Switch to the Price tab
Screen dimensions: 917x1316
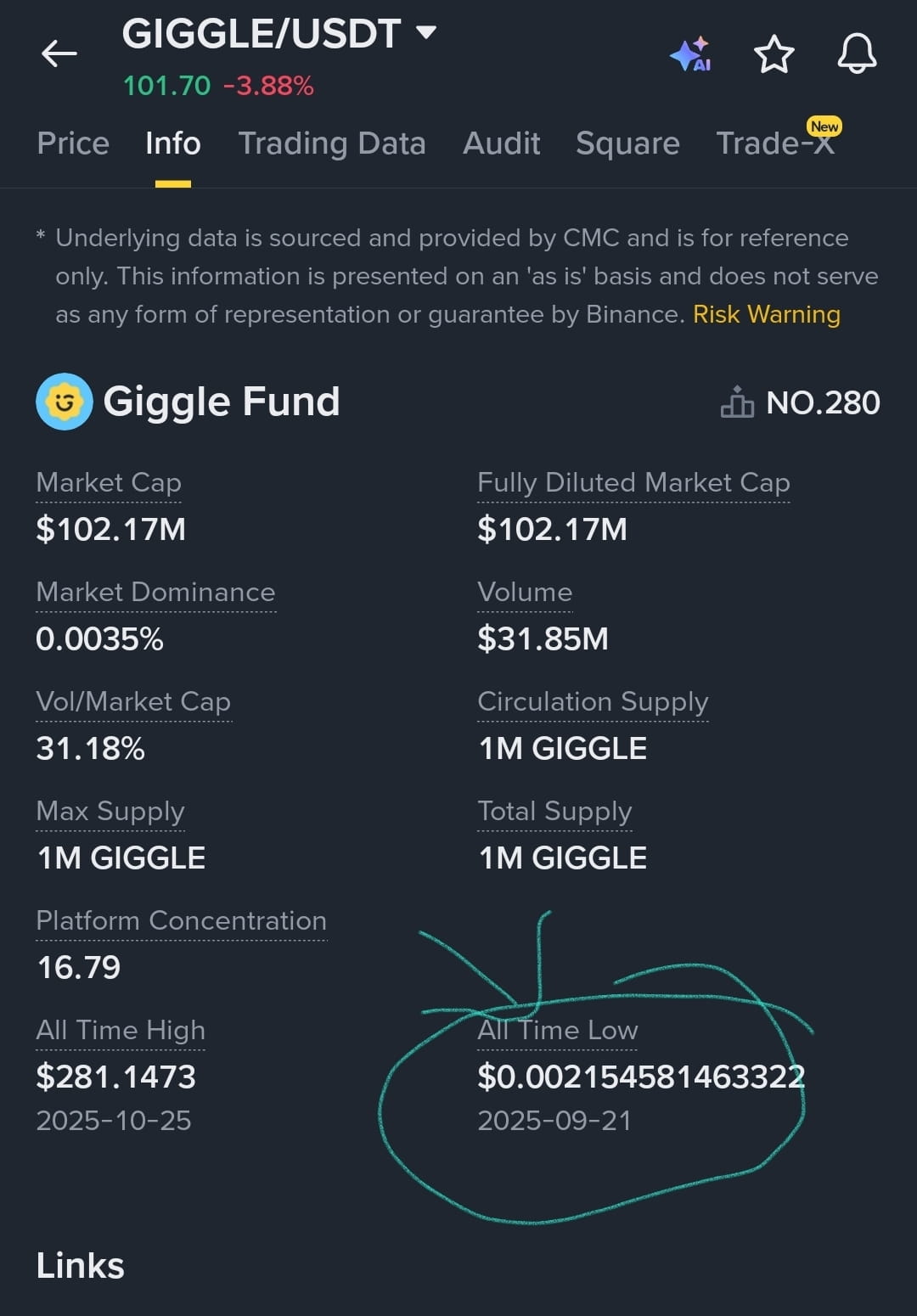click(73, 143)
